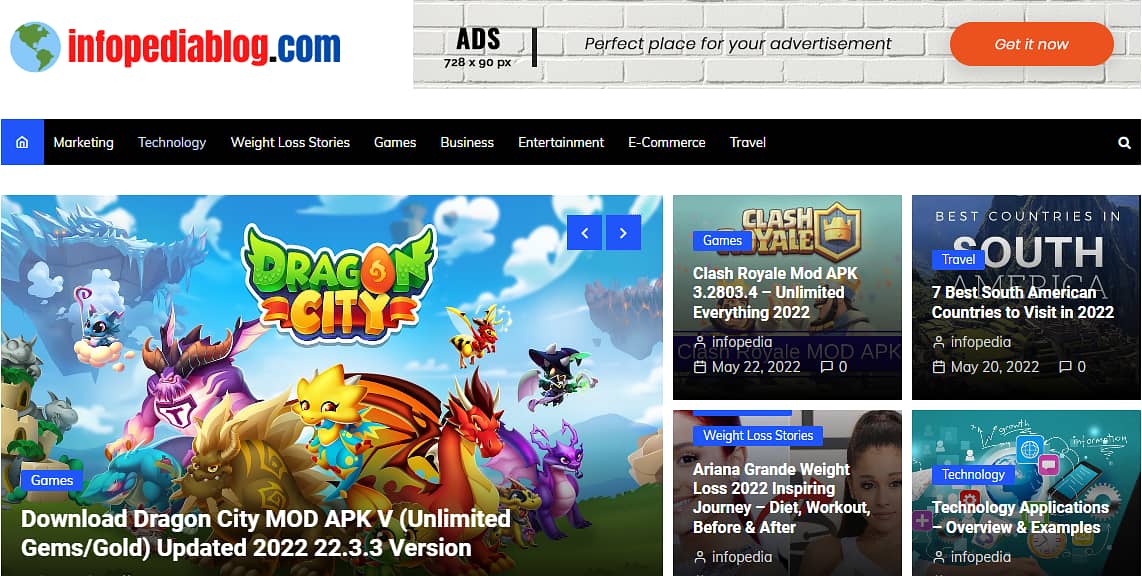Open the Marketing menu item
The height and width of the screenshot is (576, 1142).
84,143
